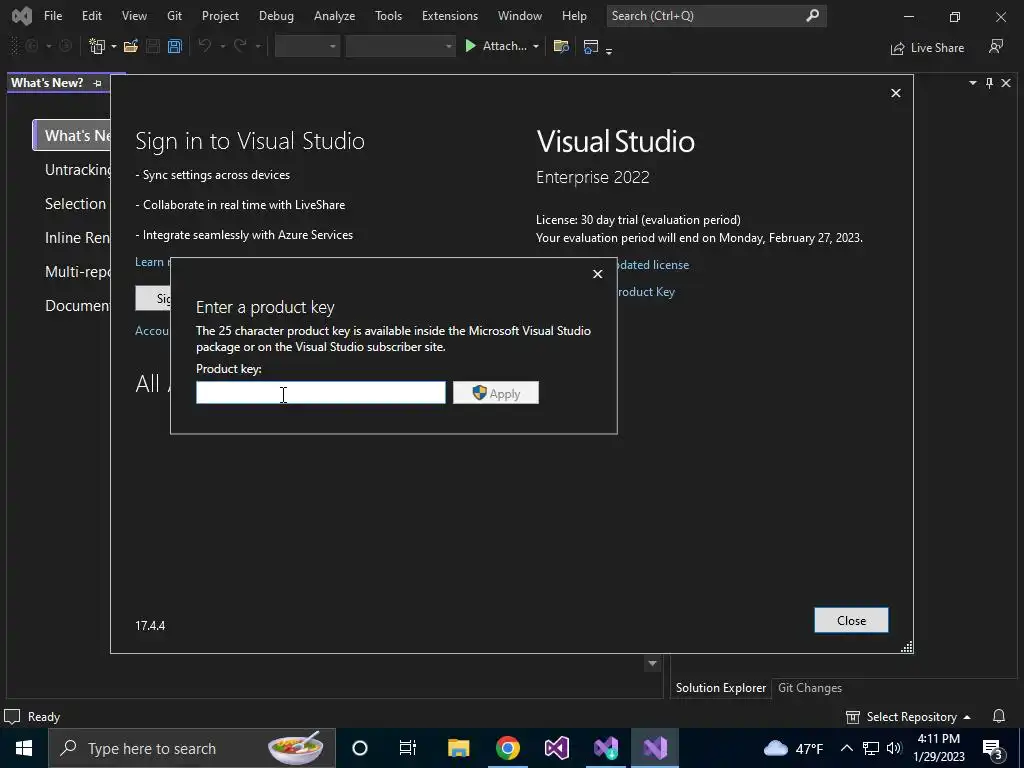Click the Redo arrow icon
This screenshot has width=1024, height=768.
coord(240,46)
